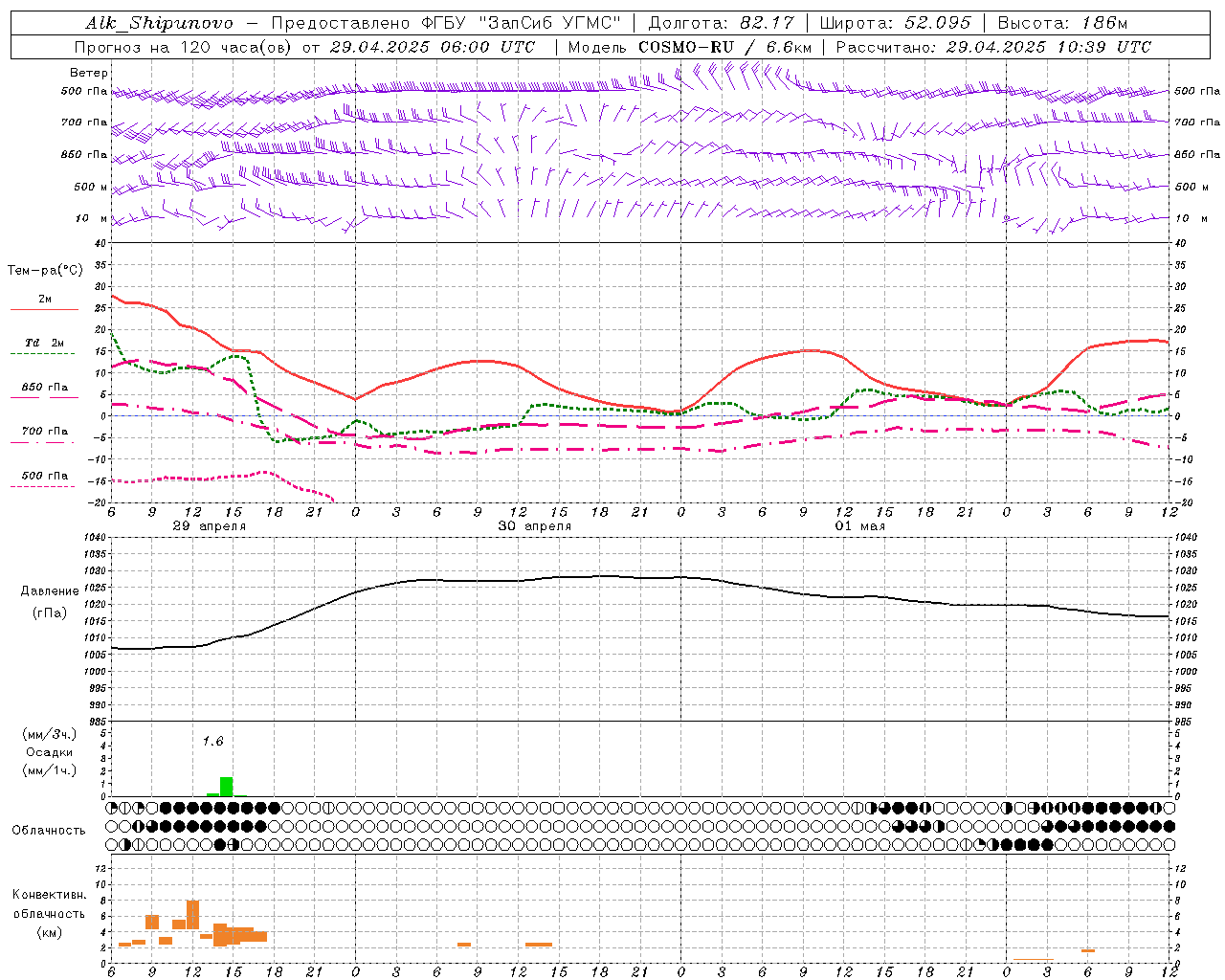Click the 'Тем-ра(°C)' temperature panel label
The width and height of the screenshot is (1225, 980).
(x=45, y=271)
